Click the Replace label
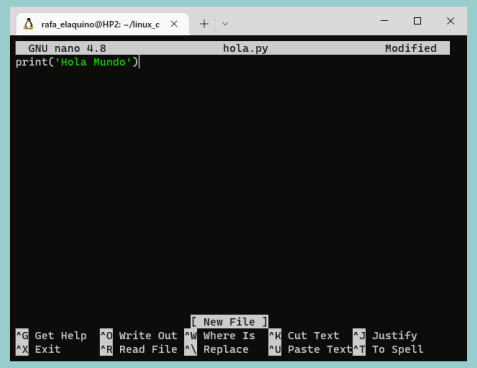This screenshot has height=368, width=477. (226, 349)
